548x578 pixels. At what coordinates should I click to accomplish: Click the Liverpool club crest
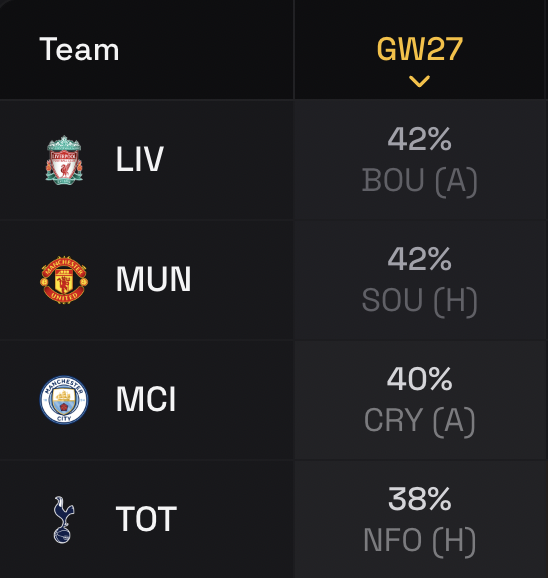pyautogui.click(x=64, y=160)
